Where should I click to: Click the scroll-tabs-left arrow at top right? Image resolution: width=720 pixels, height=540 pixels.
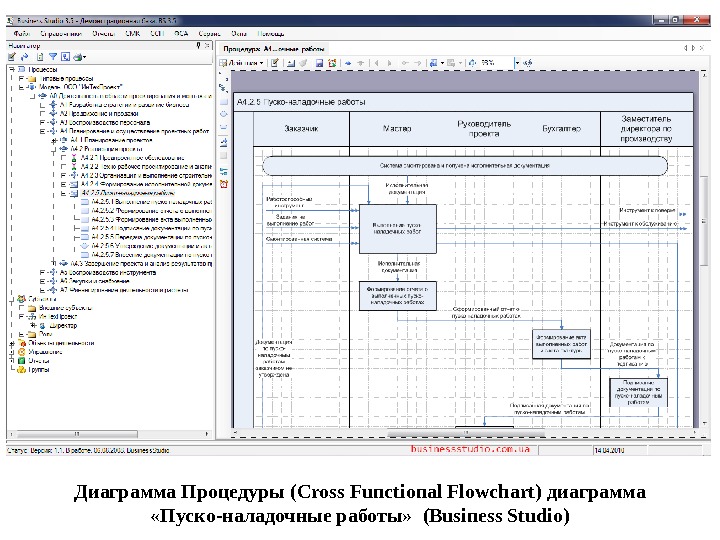(686, 48)
